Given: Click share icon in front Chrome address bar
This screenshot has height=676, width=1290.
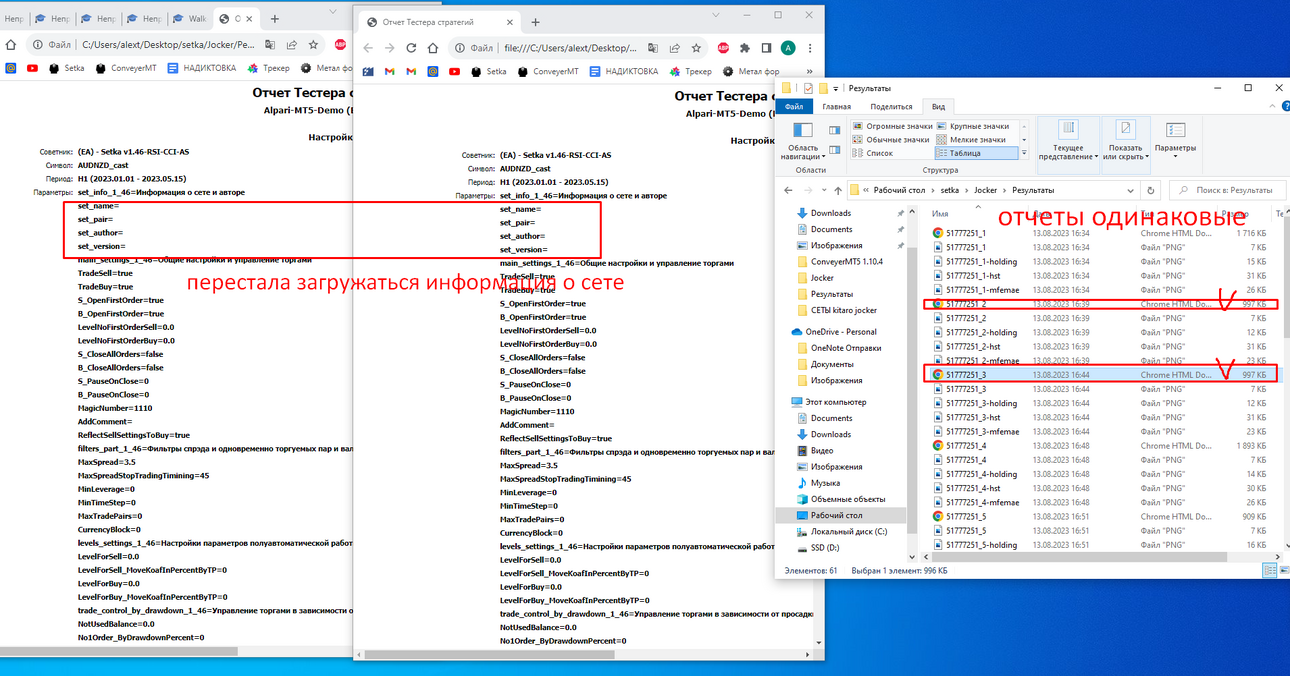Looking at the screenshot, I should (675, 47).
